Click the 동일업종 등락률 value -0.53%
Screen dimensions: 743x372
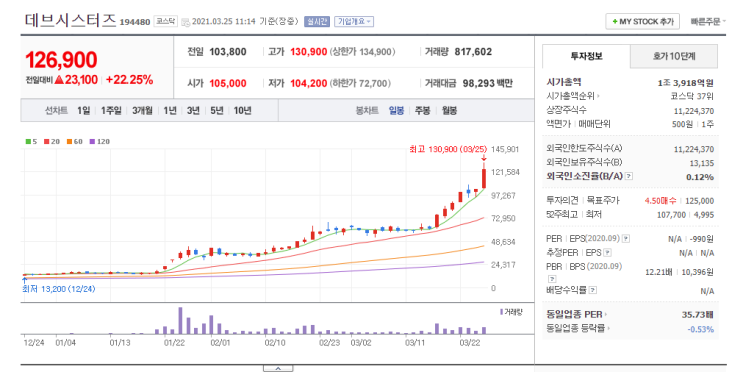700,329
